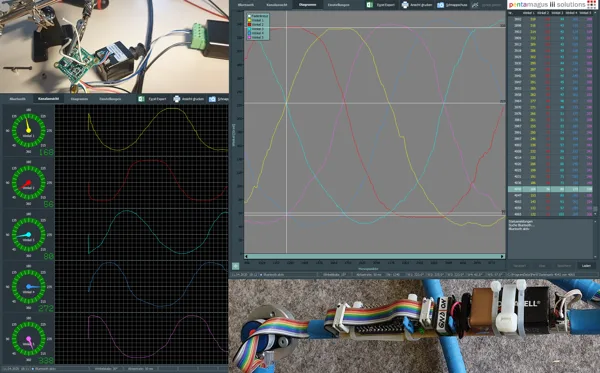
Task: Click the Winkel 1 column header in data table
Action: (529, 13)
